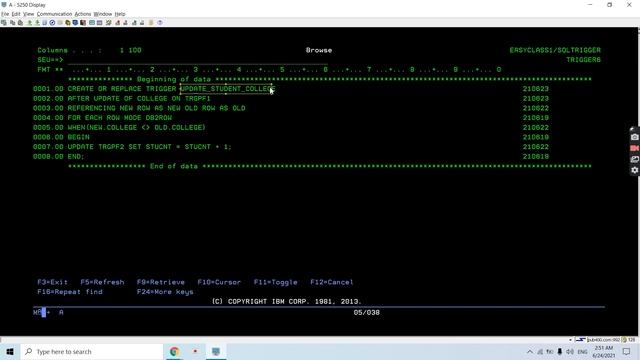Click line 0008.00 END; statement
Image resolution: width=640 pixels, height=360 pixels.
76,156
